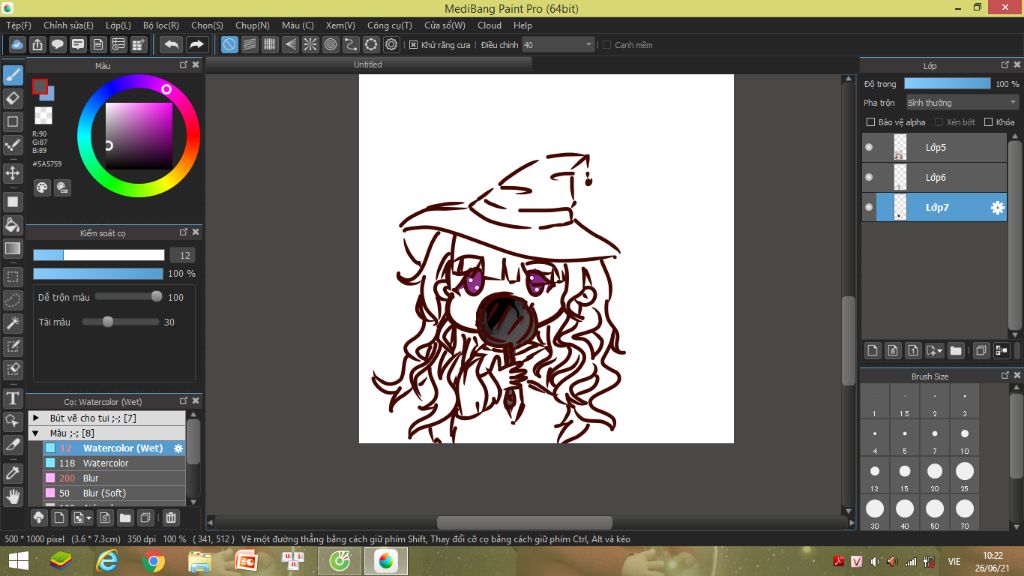Click the share/export icon in the toolbar
The width and height of the screenshot is (1024, 576).
(x=37, y=44)
